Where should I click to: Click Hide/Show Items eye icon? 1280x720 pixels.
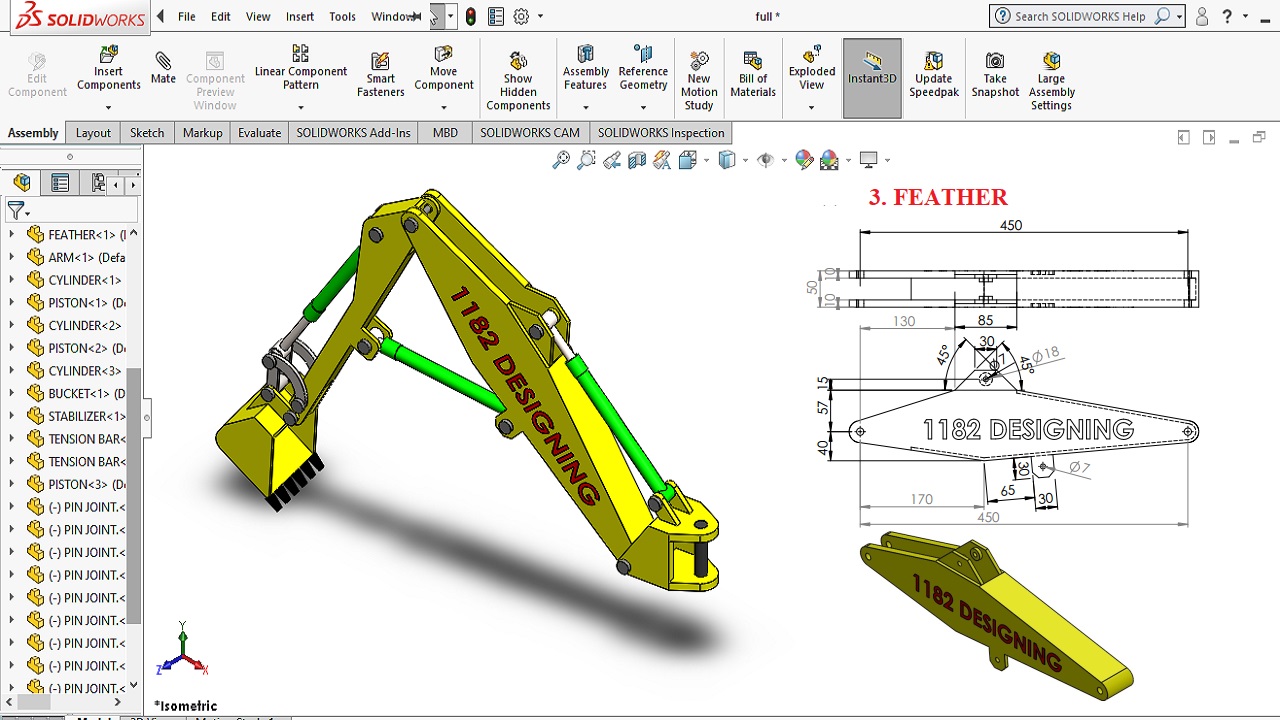coord(766,159)
